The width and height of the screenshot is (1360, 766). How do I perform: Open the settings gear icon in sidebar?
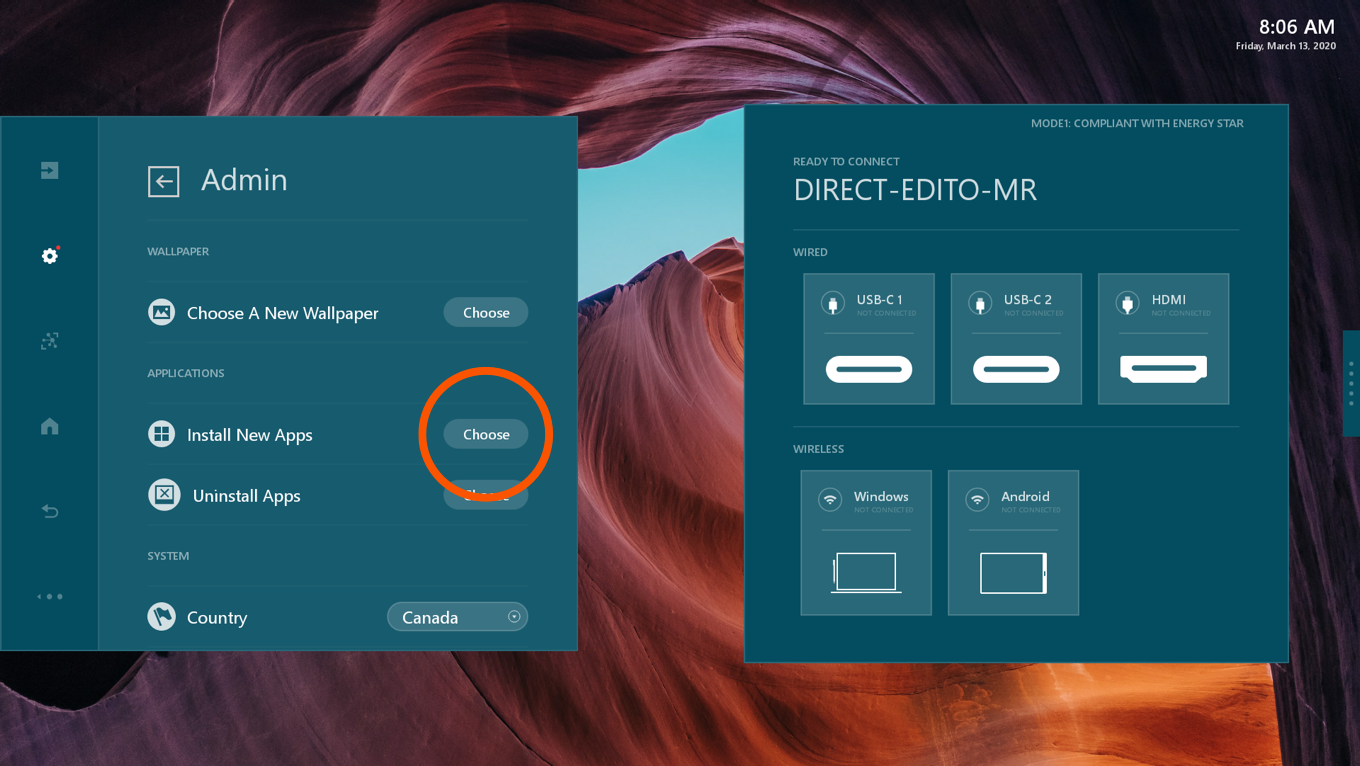pyautogui.click(x=49, y=256)
